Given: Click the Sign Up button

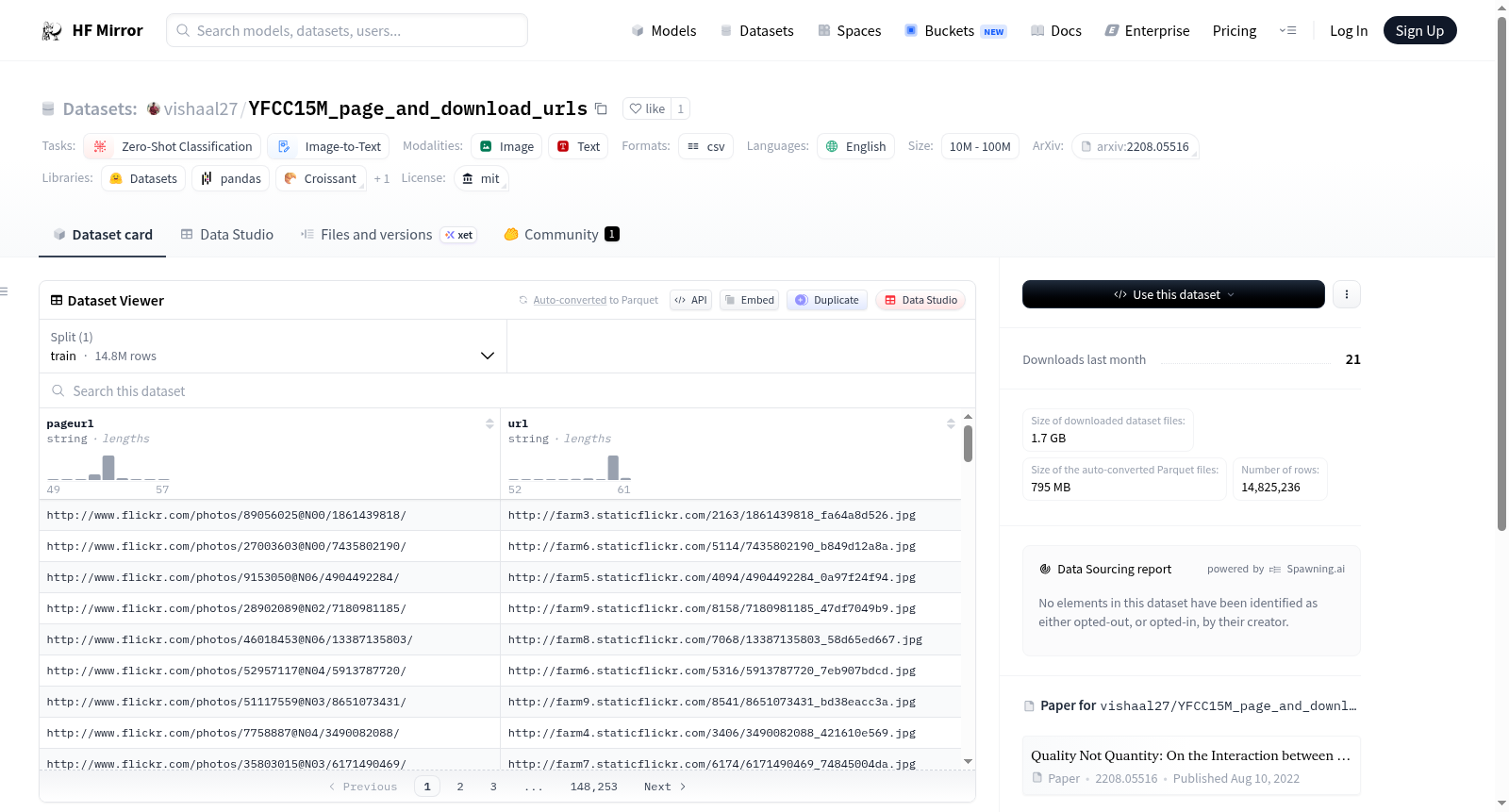Looking at the screenshot, I should coord(1419,31).
